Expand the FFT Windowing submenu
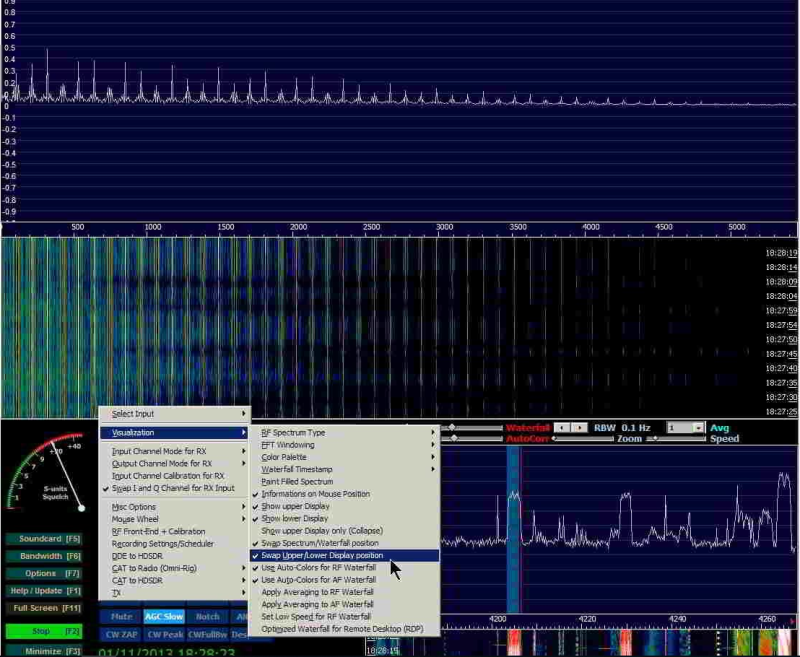800x657 pixels. [288, 445]
